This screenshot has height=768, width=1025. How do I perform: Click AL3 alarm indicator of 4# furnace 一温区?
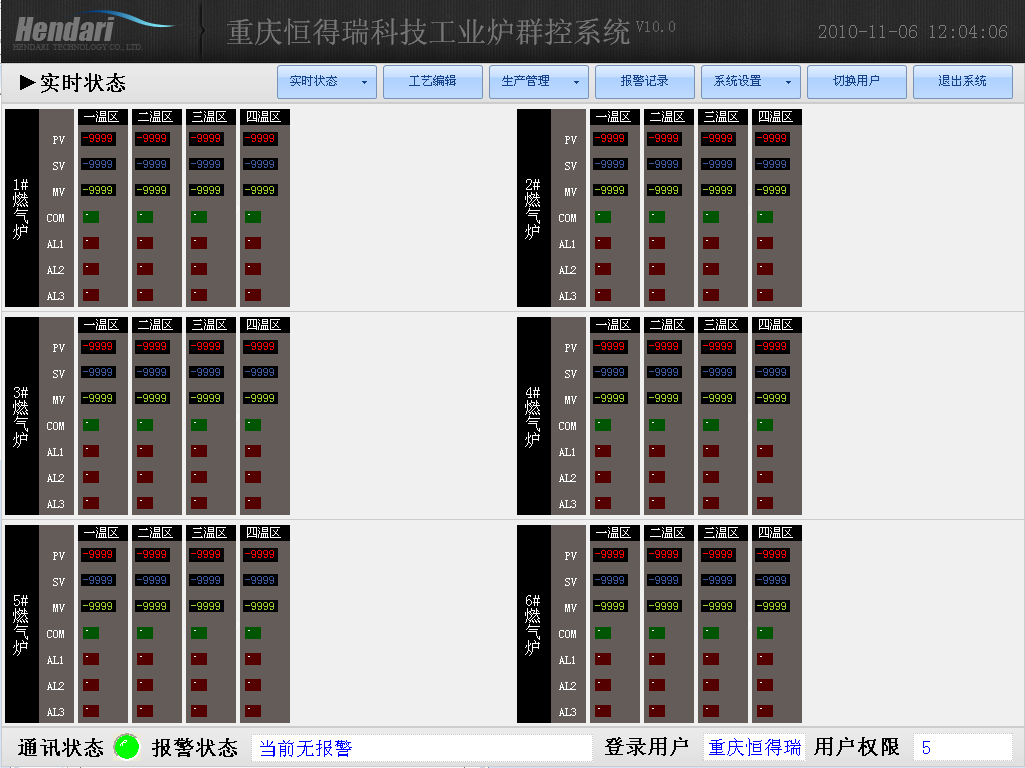tap(601, 503)
